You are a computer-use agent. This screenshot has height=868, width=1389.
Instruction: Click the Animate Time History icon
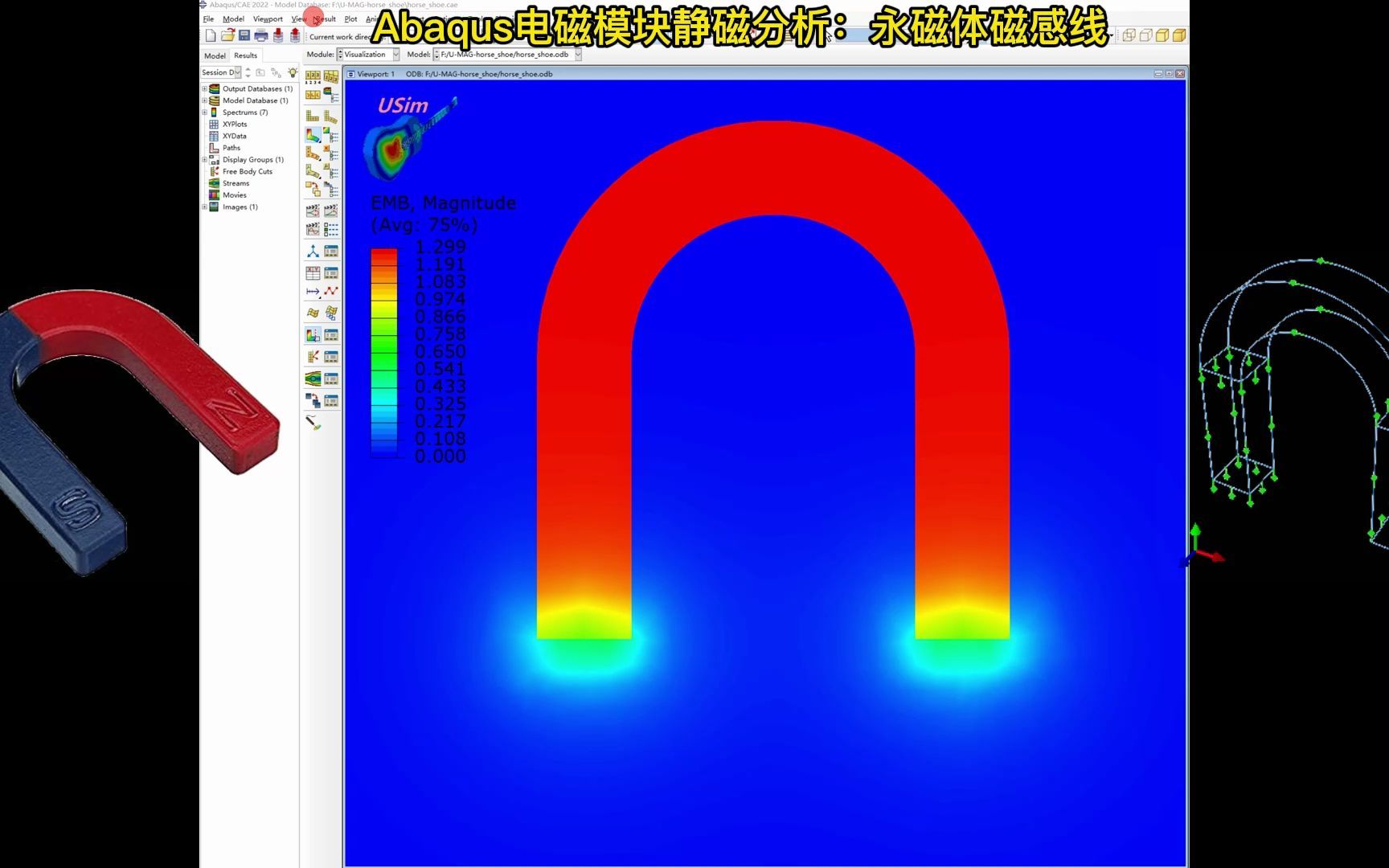pos(330,211)
